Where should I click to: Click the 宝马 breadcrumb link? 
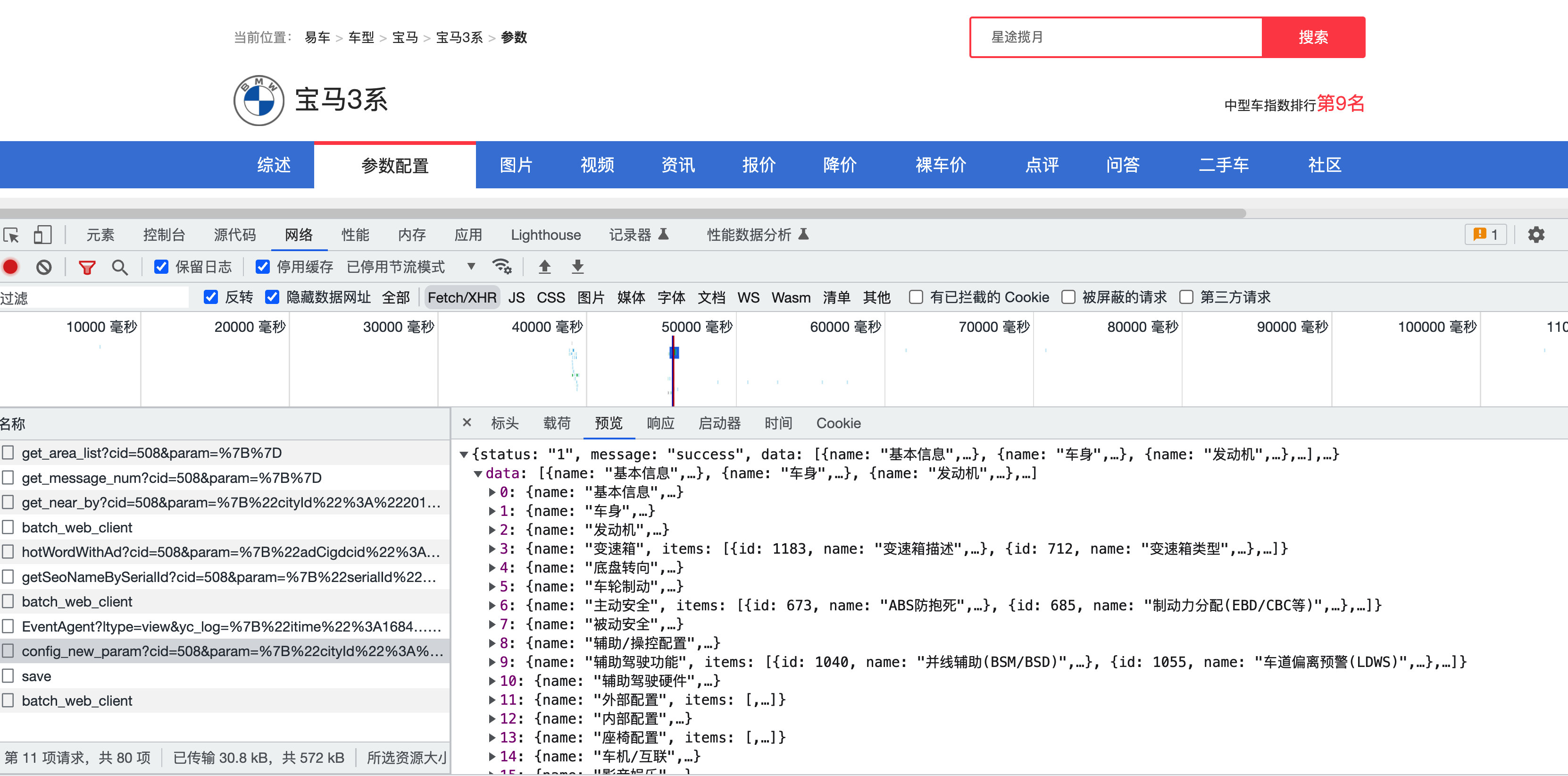pyautogui.click(x=405, y=37)
